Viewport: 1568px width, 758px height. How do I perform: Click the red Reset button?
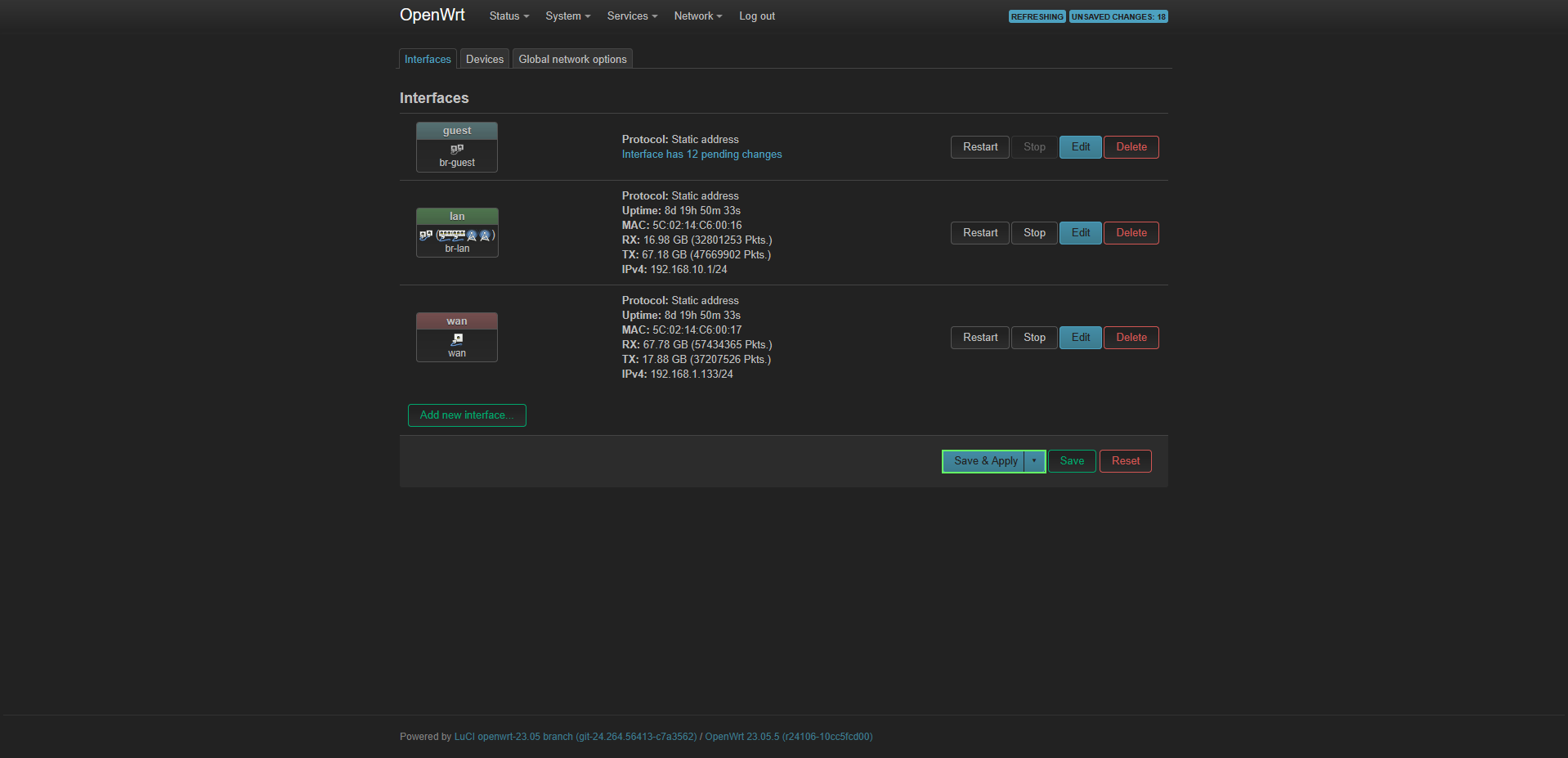coord(1126,461)
